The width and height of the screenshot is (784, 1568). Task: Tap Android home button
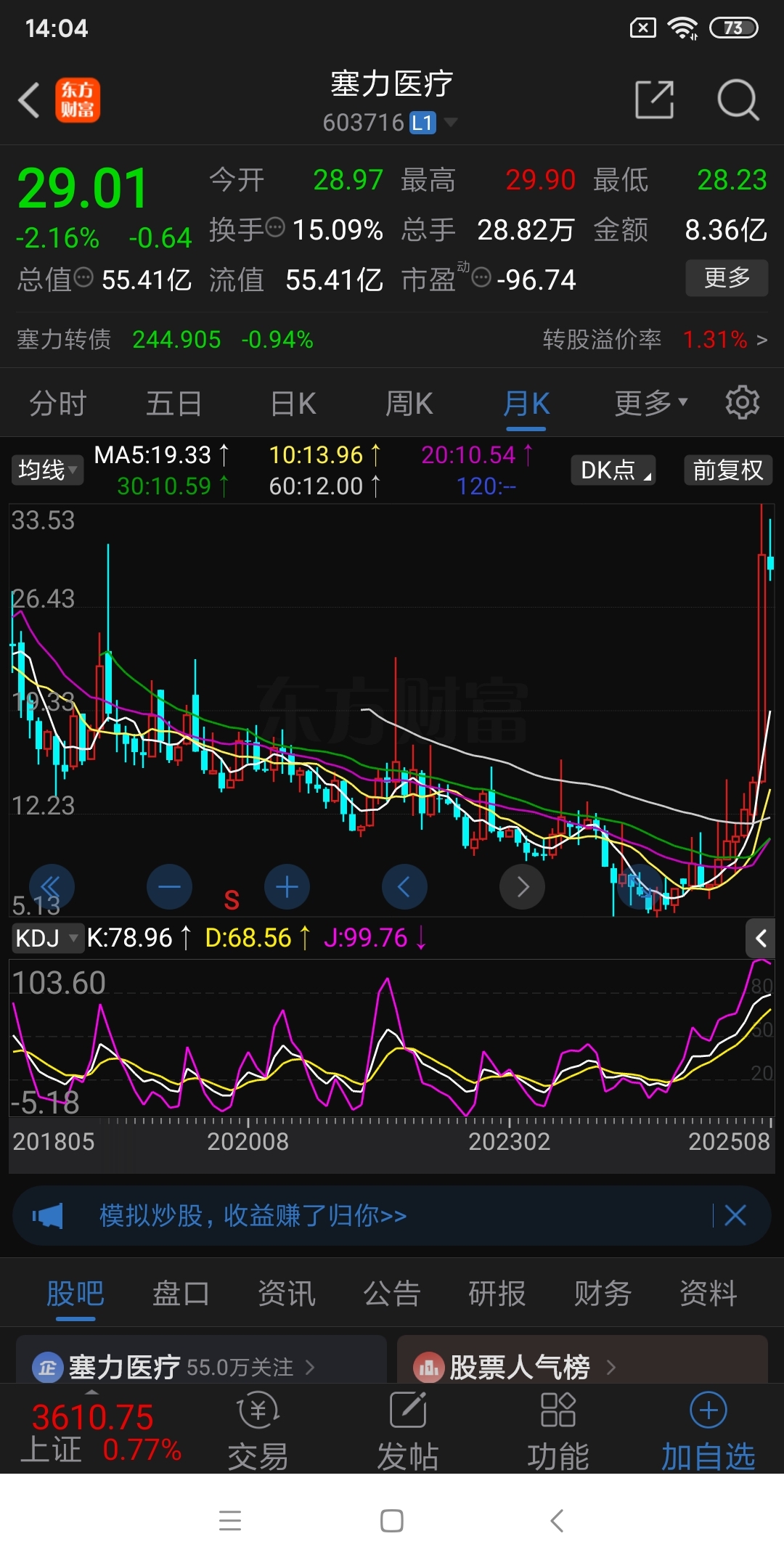(x=392, y=1520)
